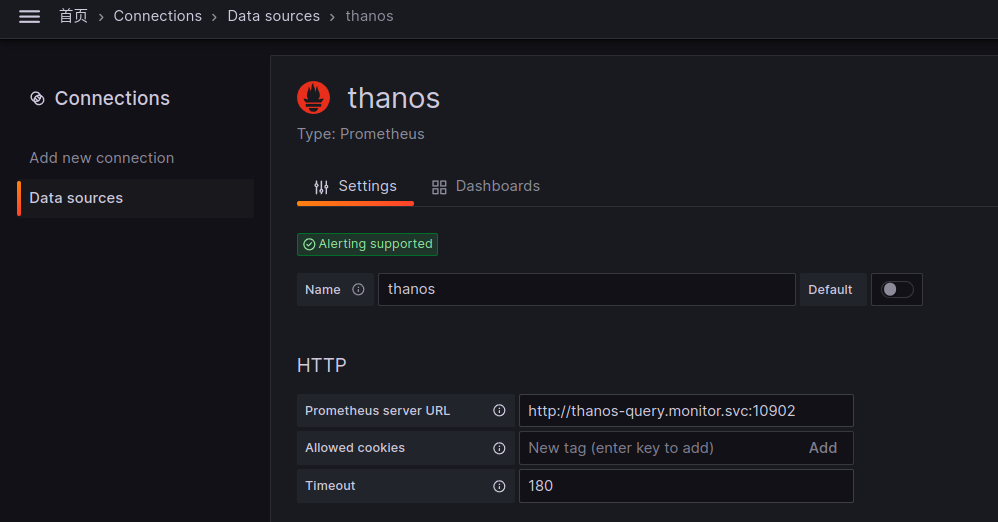Select Data sources in the sidebar

pos(76,198)
